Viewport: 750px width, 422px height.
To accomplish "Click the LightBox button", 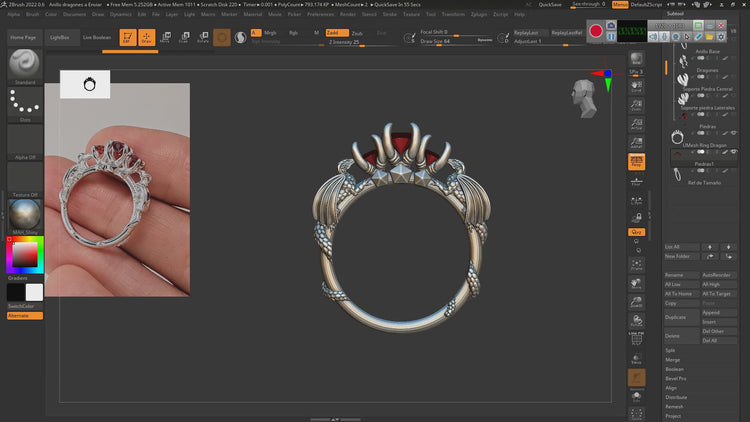I will tap(60, 37).
